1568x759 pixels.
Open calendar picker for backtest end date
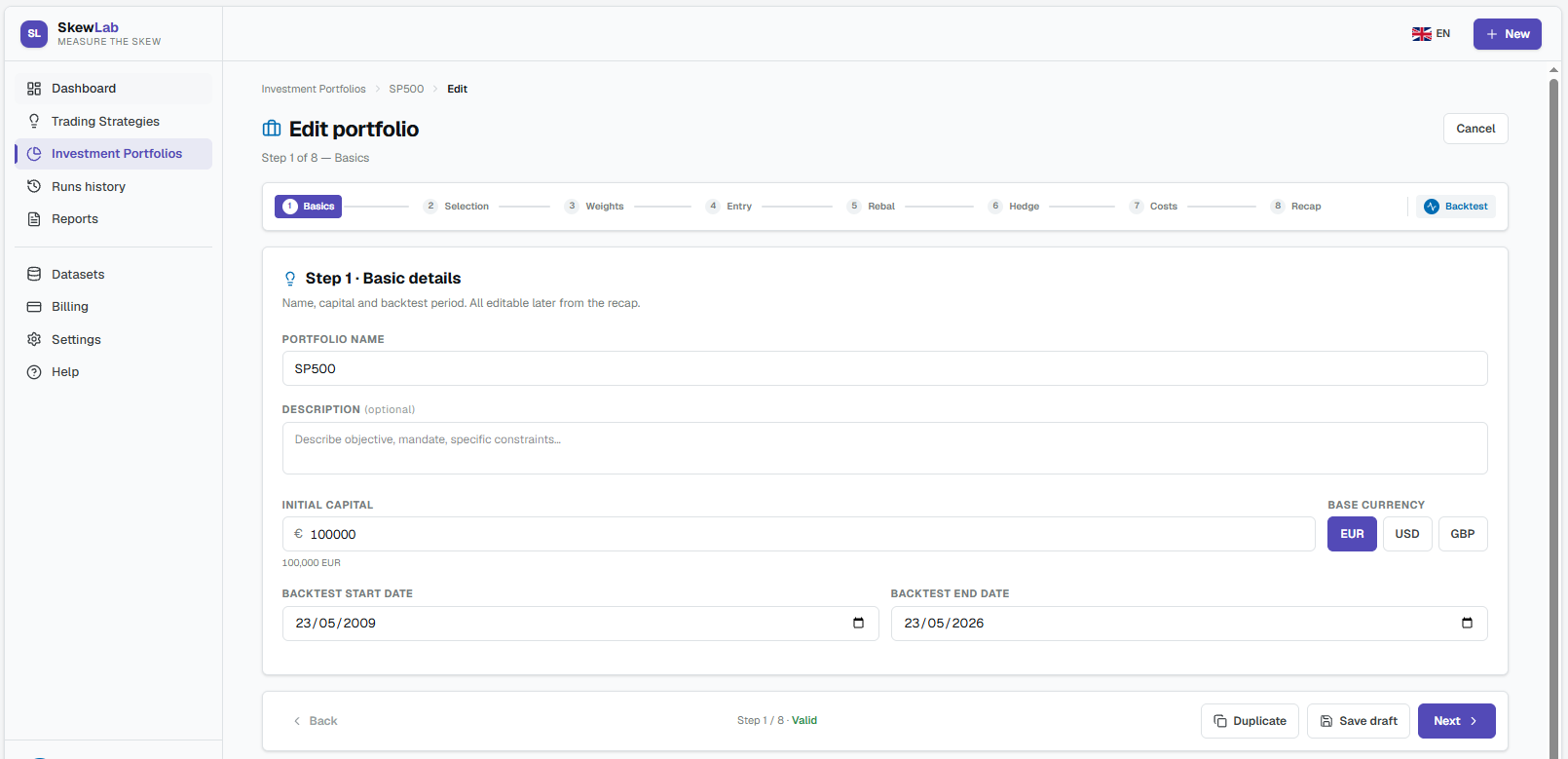[1467, 624]
